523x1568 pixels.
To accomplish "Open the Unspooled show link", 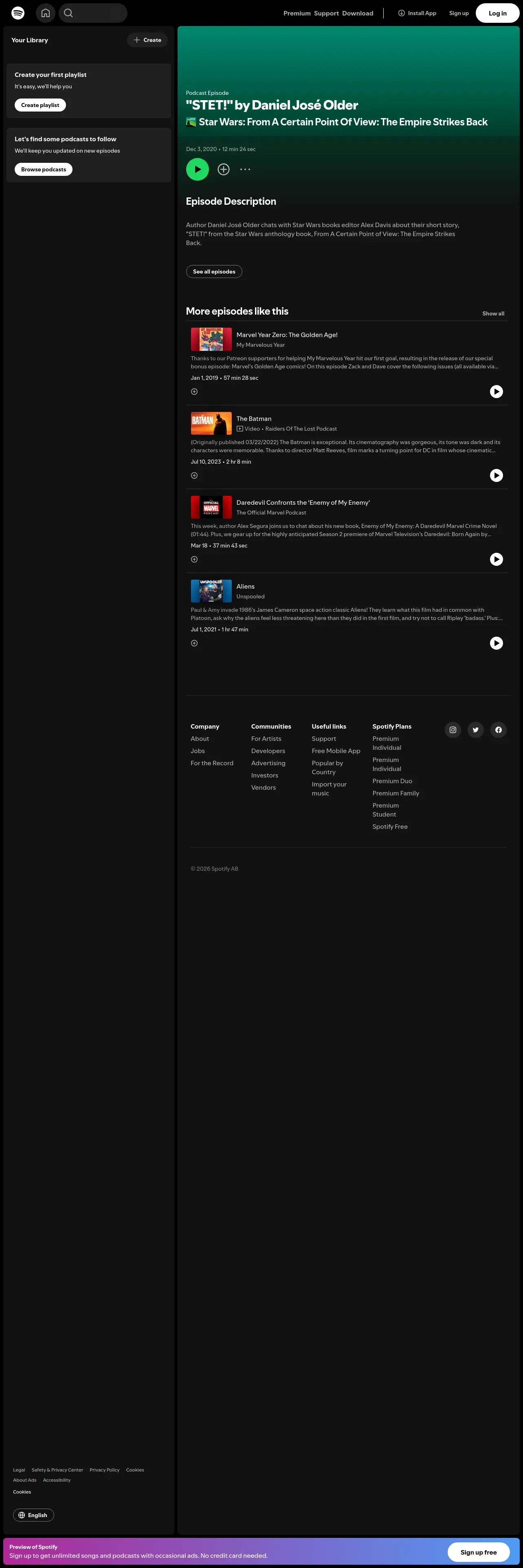I will coord(250,597).
